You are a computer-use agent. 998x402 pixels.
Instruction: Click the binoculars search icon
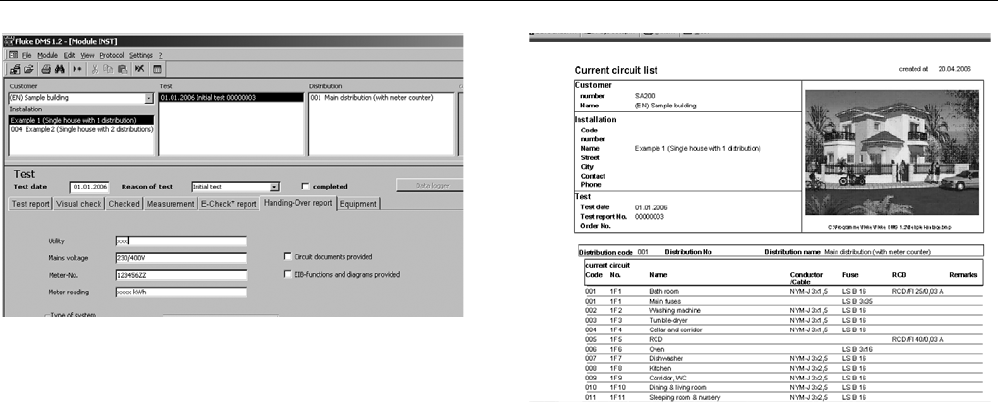point(59,69)
